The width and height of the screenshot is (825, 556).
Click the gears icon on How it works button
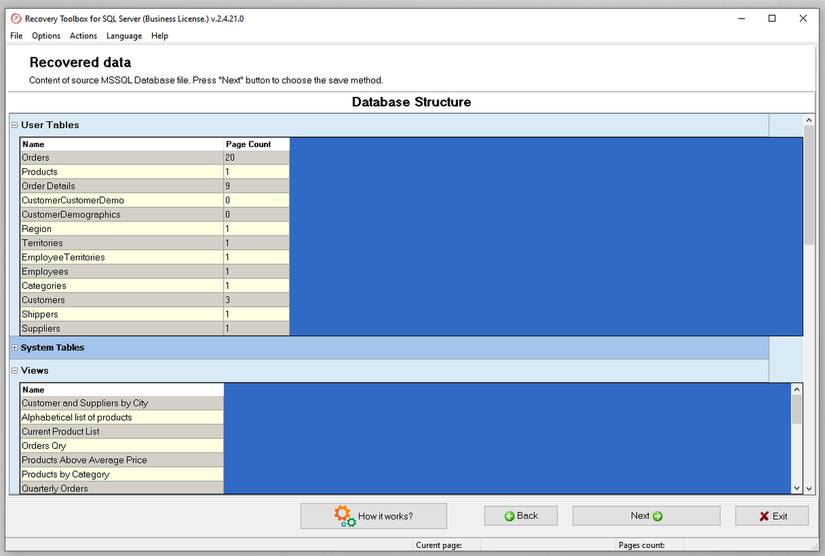click(345, 516)
